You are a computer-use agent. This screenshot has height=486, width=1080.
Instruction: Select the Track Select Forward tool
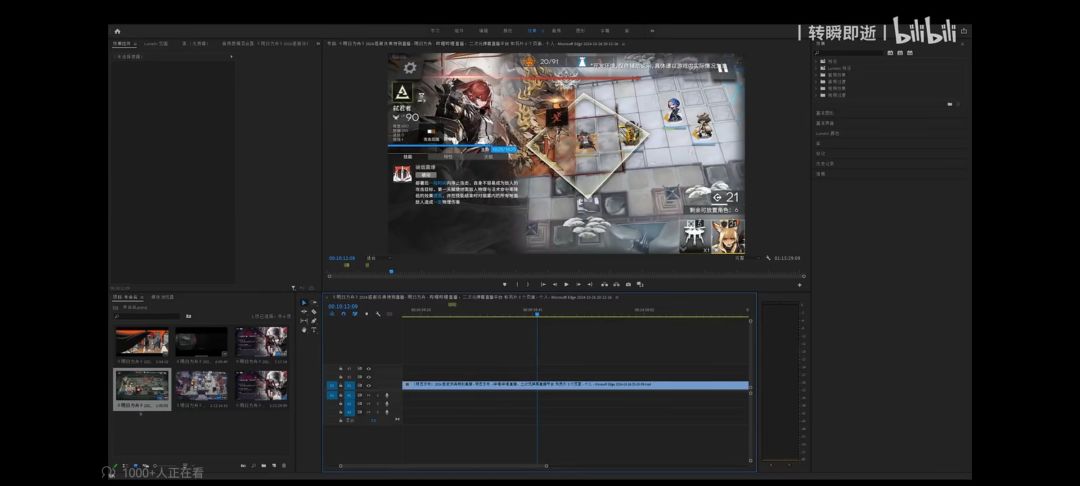point(315,302)
